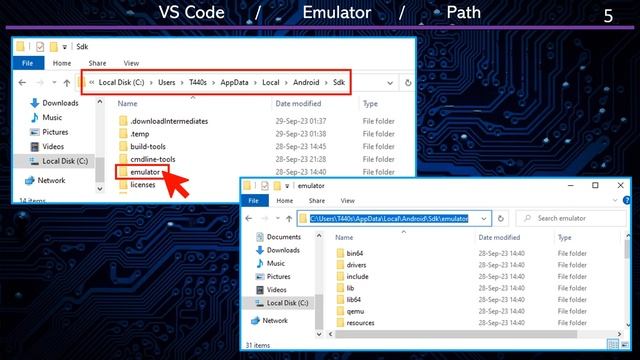Viewport: 640px width, 360px height.
Task: Select the .downloadIntermediates folder
Action: (169, 121)
